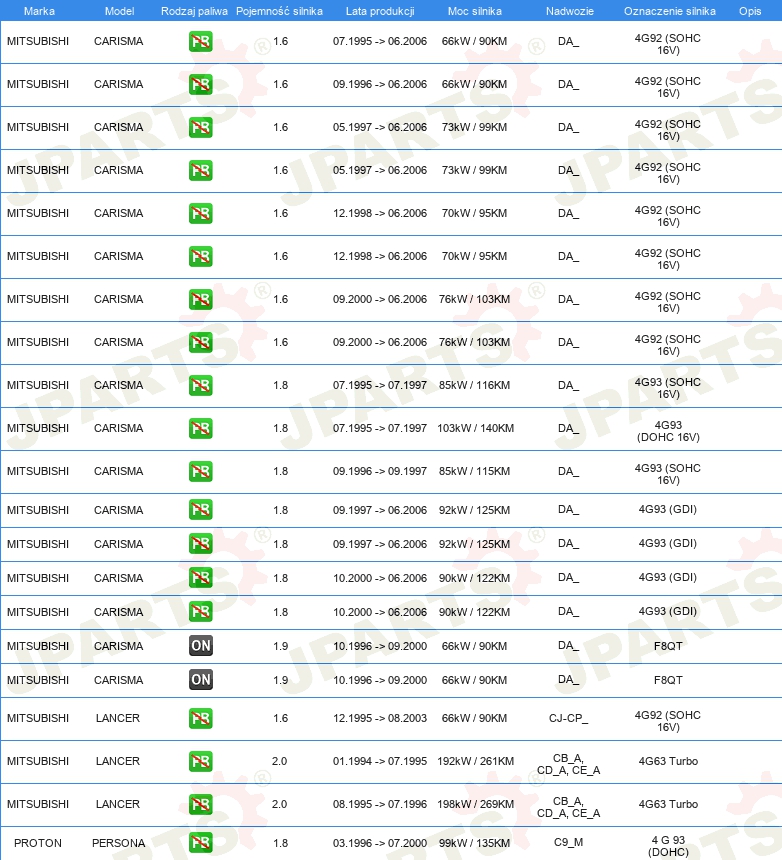Click the Rodzaj paliwa column header
Screen dimensions: 782x860
click(x=194, y=11)
